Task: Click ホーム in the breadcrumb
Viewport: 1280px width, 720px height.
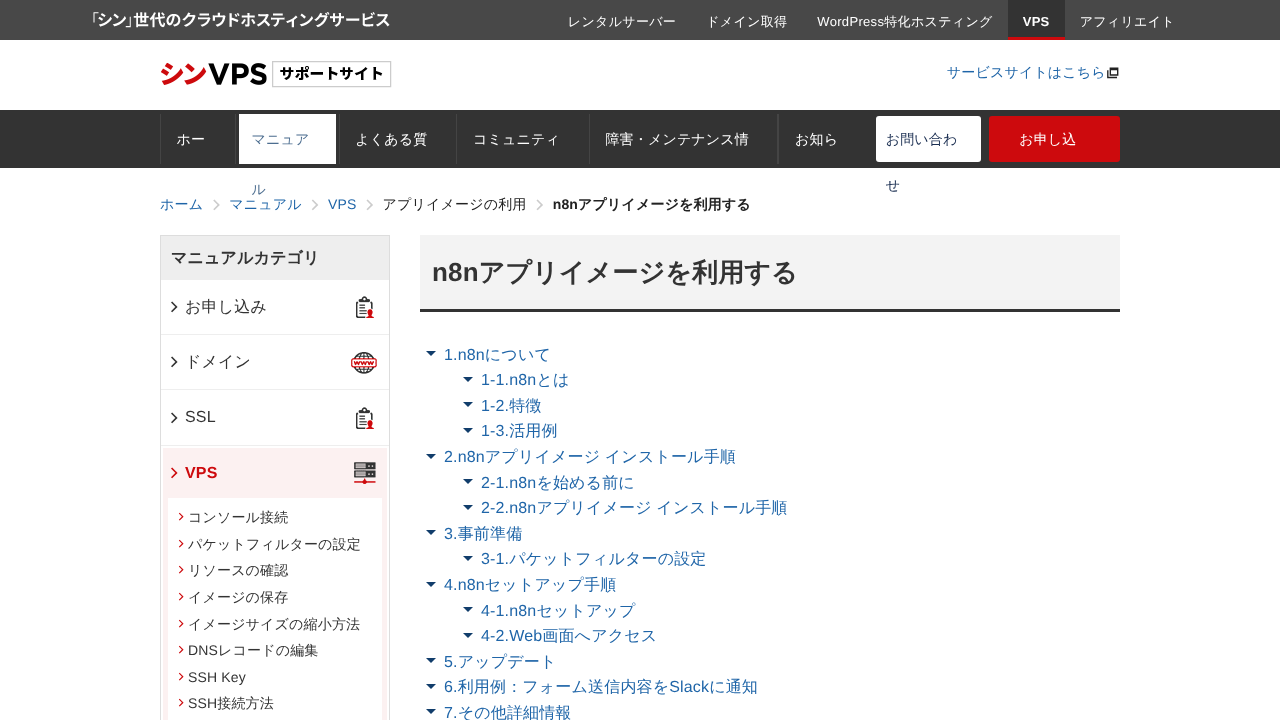Action: [181, 204]
